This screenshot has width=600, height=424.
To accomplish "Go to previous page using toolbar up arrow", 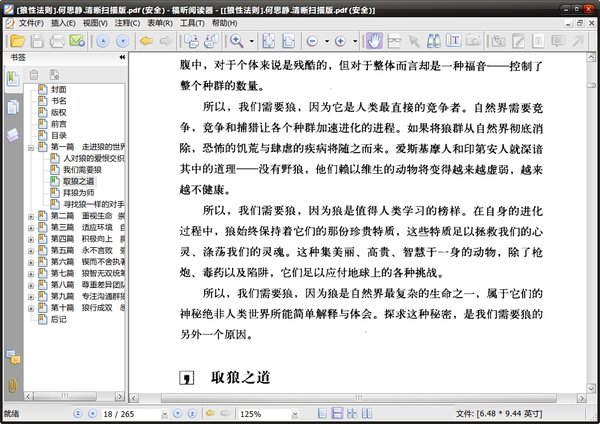I will coord(103,41).
